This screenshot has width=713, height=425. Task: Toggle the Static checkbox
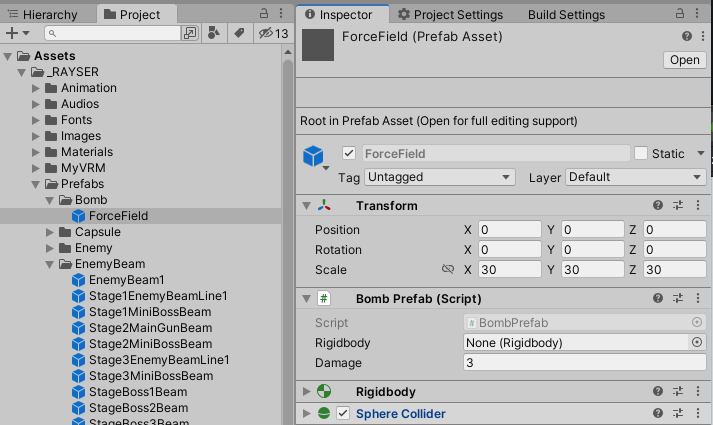(x=641, y=153)
